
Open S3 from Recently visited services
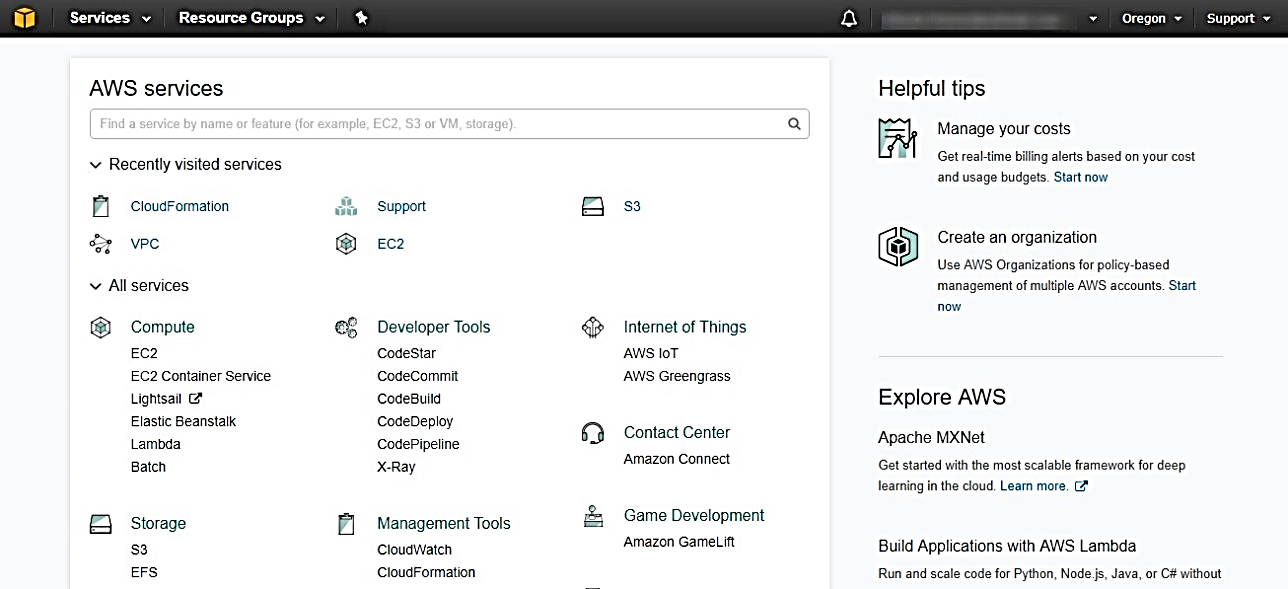pyautogui.click(x=632, y=206)
